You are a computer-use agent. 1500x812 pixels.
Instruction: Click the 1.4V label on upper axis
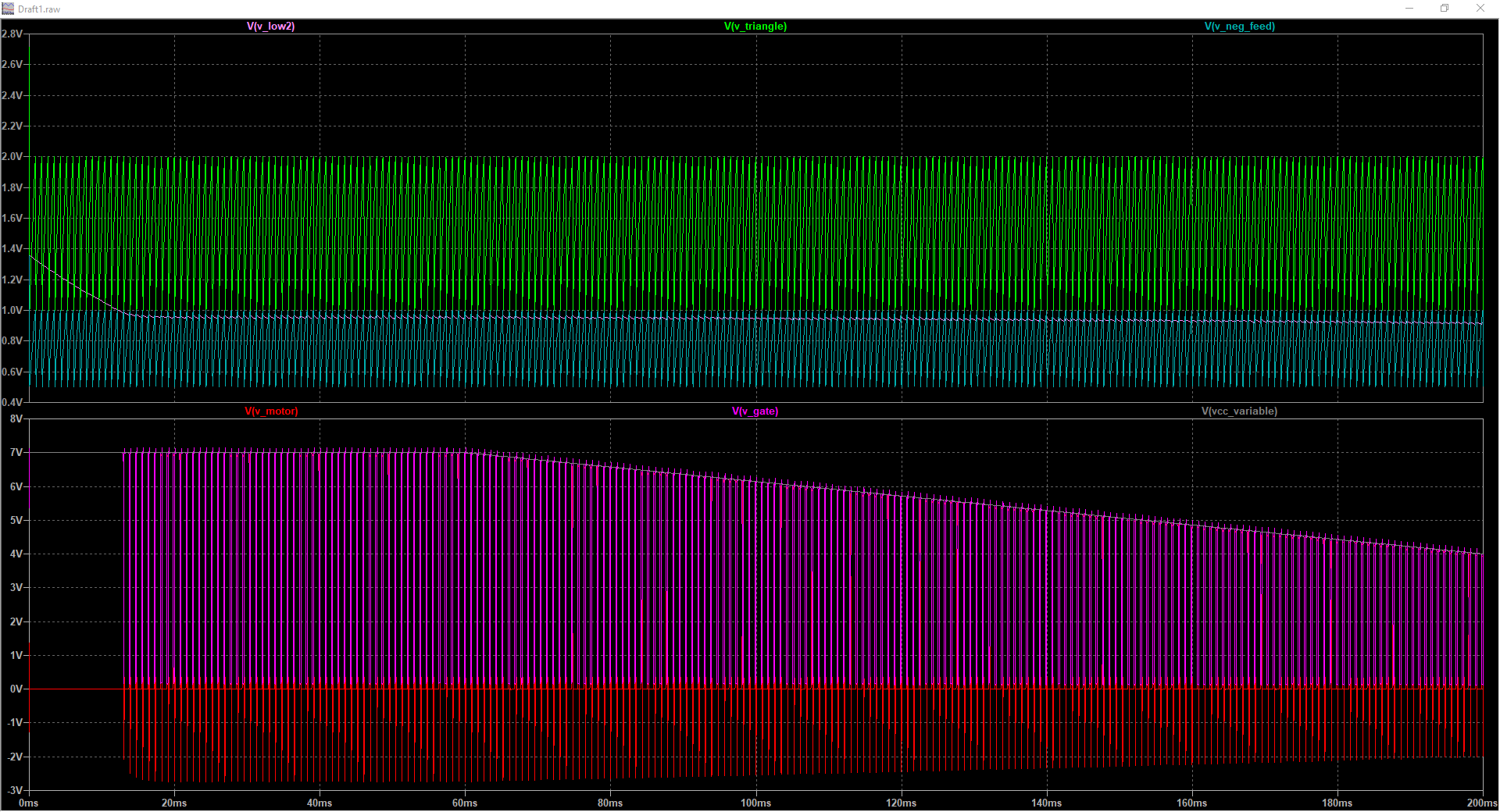(12, 249)
